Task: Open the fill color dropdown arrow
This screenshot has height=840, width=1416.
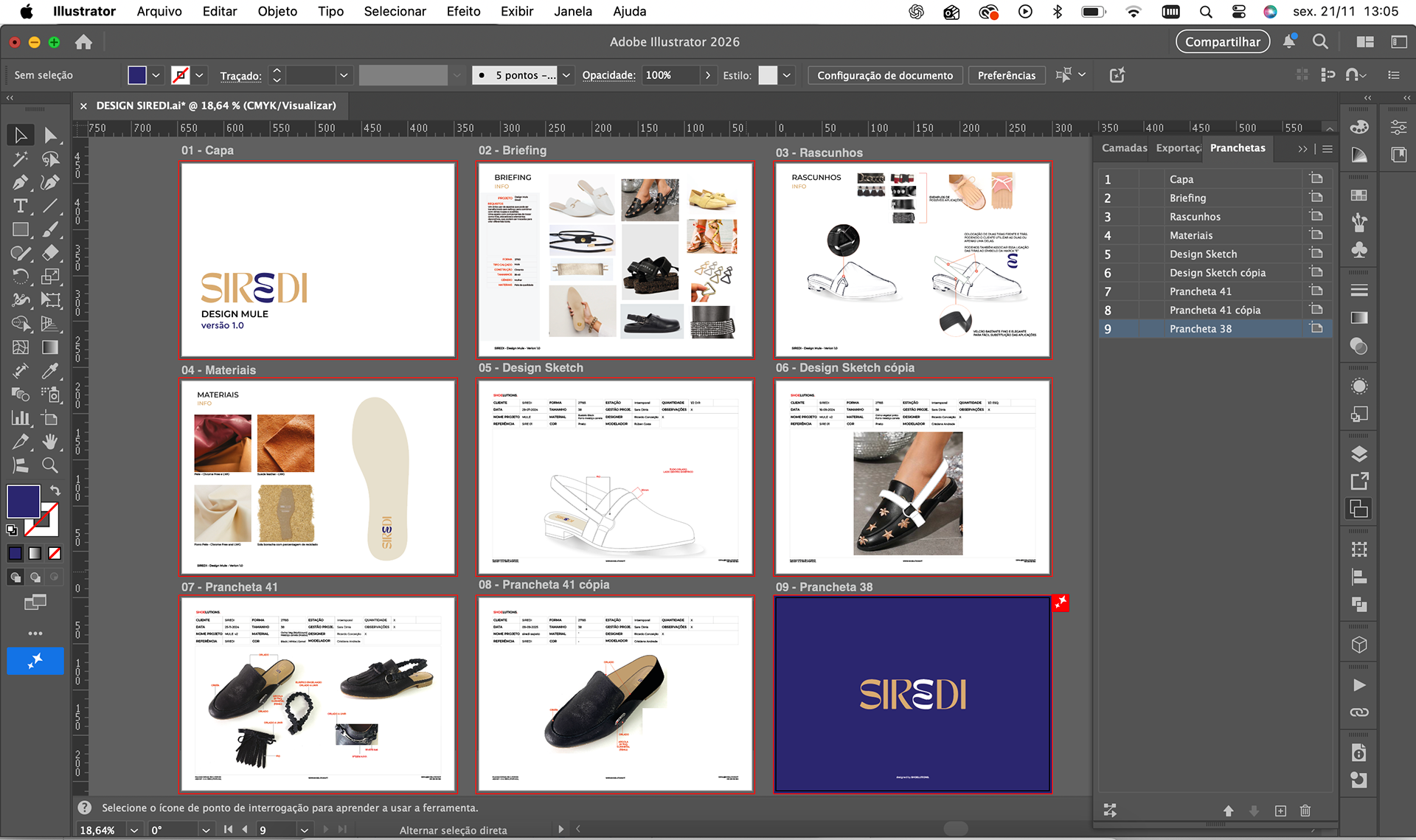Action: 156,75
